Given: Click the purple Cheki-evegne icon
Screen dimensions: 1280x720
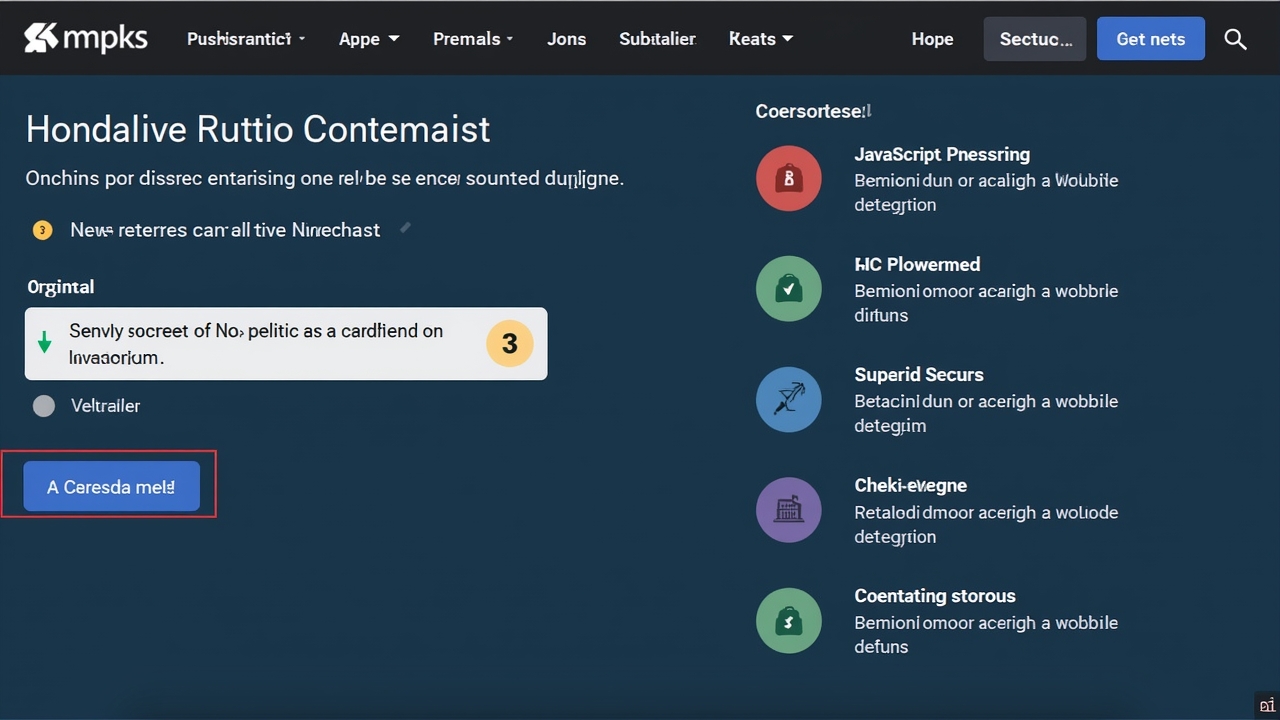Looking at the screenshot, I should (x=789, y=510).
